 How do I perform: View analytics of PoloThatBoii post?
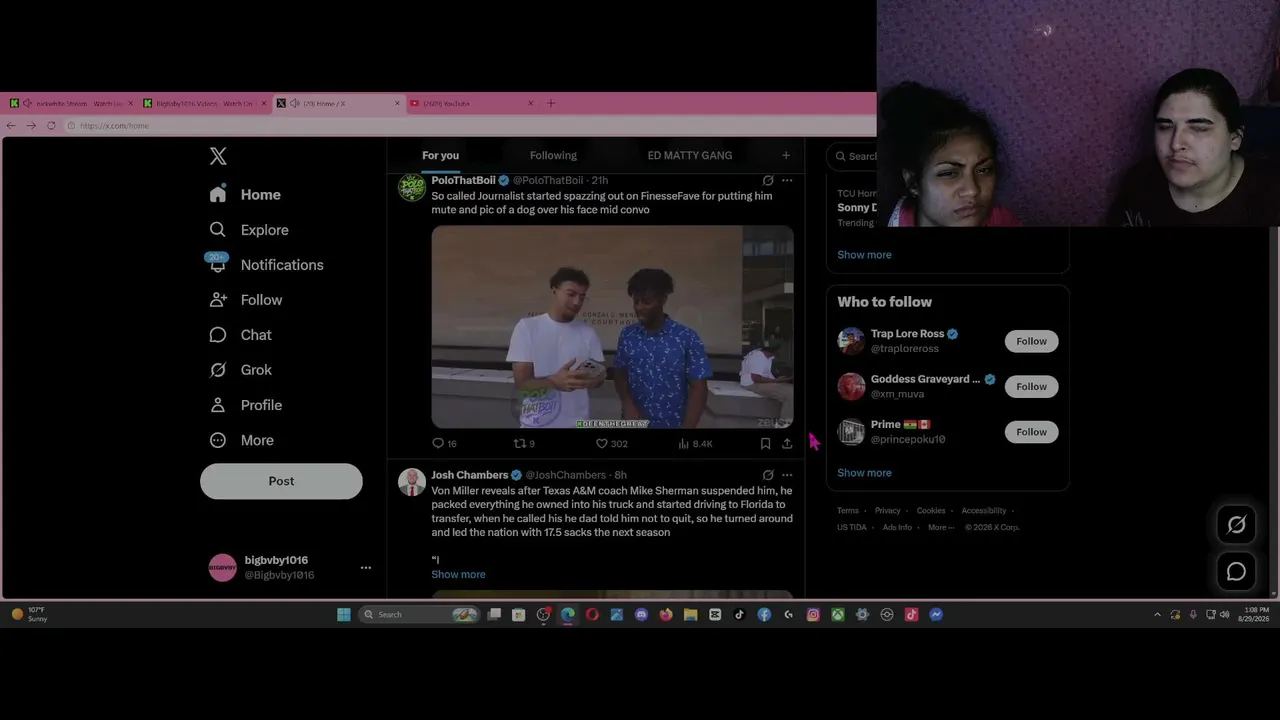tap(695, 444)
